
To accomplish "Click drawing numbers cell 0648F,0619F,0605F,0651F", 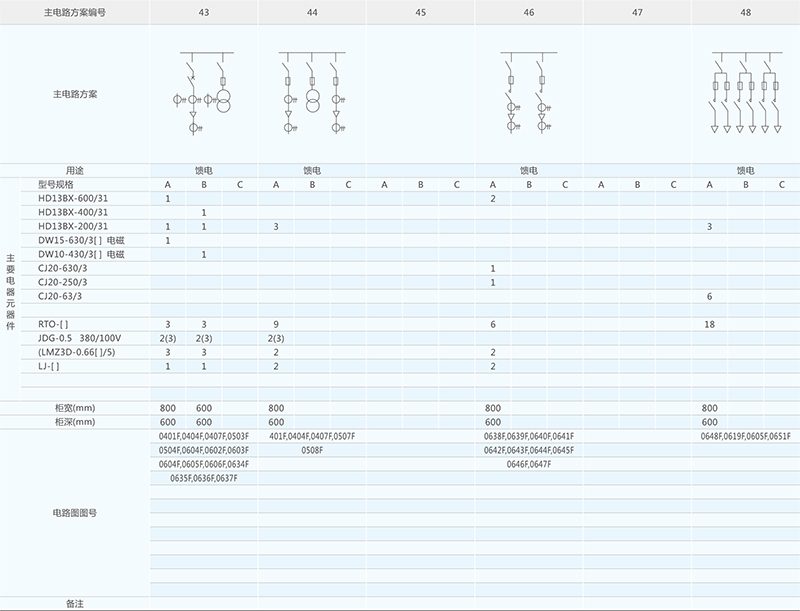I will point(745,437).
